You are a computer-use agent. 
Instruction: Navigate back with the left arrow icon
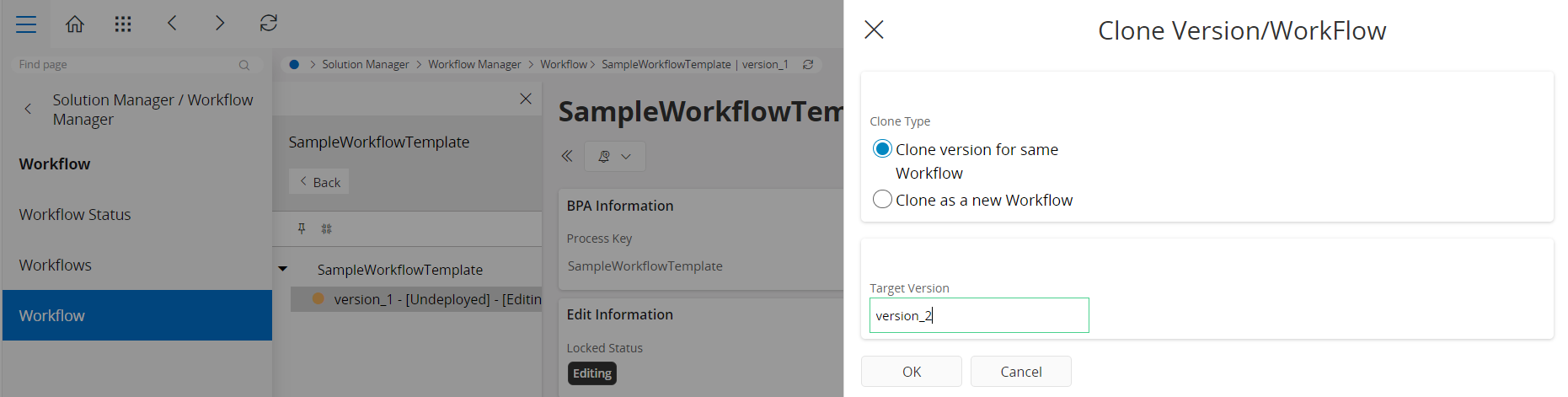tap(172, 24)
